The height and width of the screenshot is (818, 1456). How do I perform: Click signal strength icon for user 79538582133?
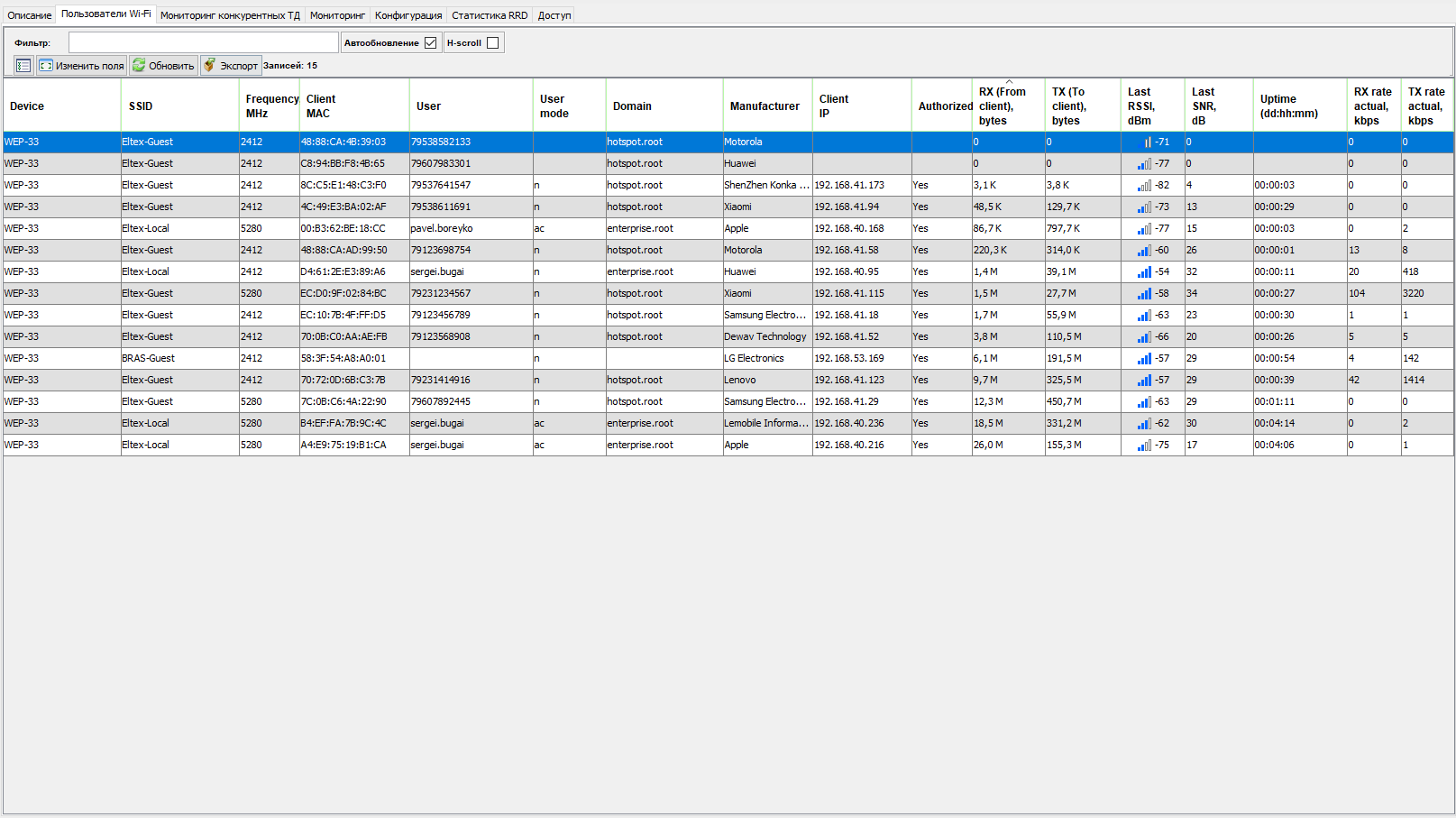pyautogui.click(x=1144, y=142)
